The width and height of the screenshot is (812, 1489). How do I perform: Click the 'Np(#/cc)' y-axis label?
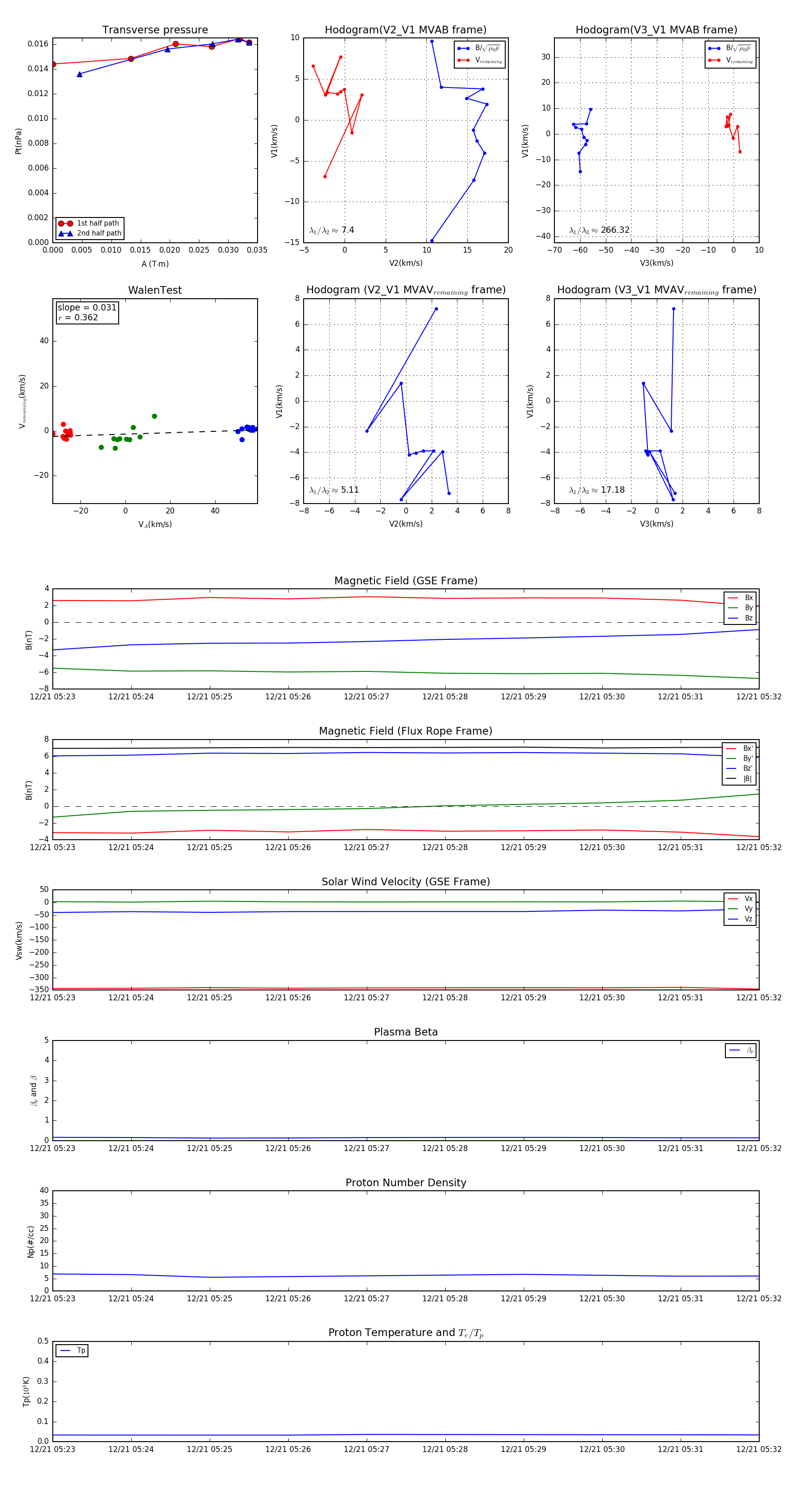(31, 1242)
